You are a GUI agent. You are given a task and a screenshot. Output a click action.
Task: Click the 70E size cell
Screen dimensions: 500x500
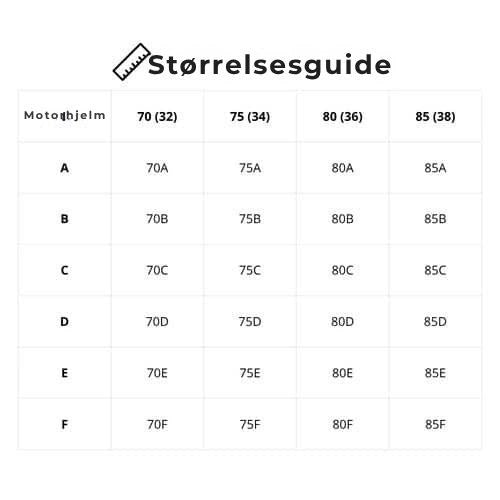157,373
